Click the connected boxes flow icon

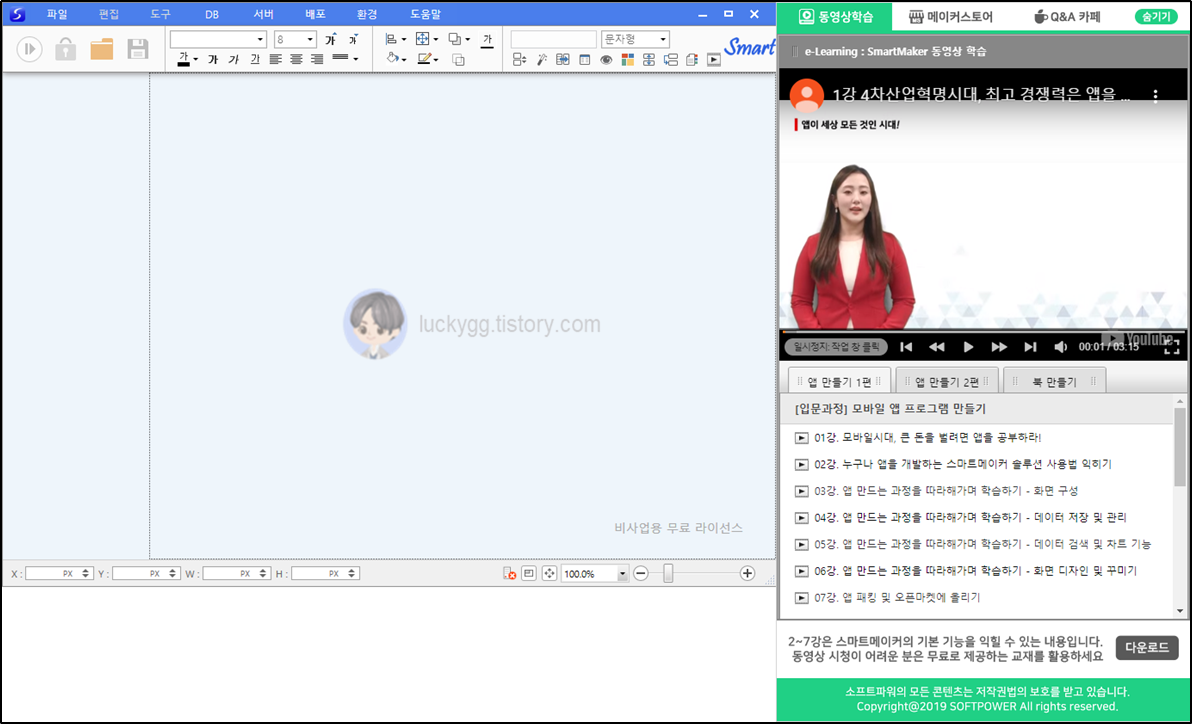click(670, 59)
